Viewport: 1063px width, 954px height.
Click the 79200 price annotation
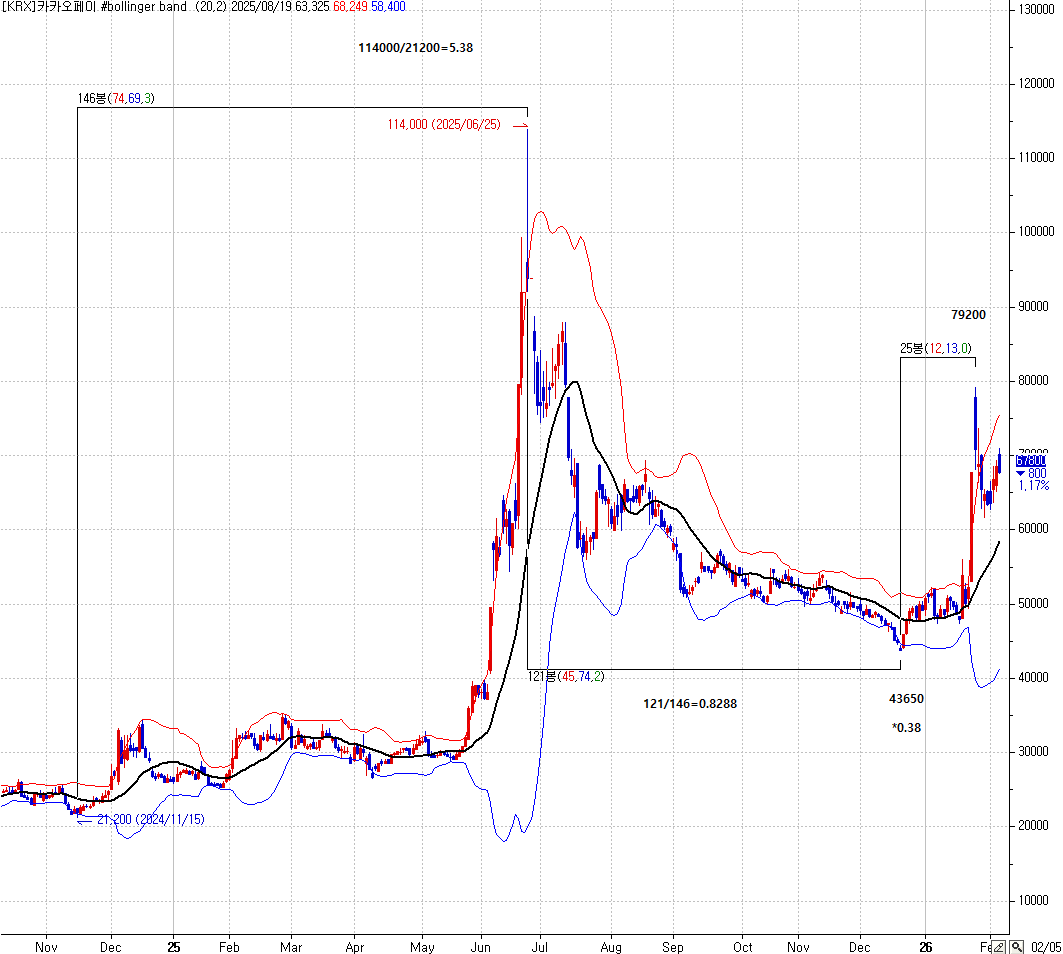(x=968, y=314)
